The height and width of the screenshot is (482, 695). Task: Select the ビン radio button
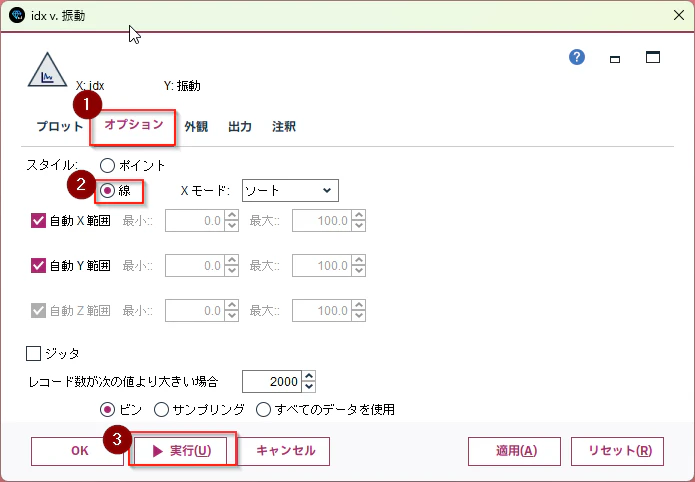[107, 410]
